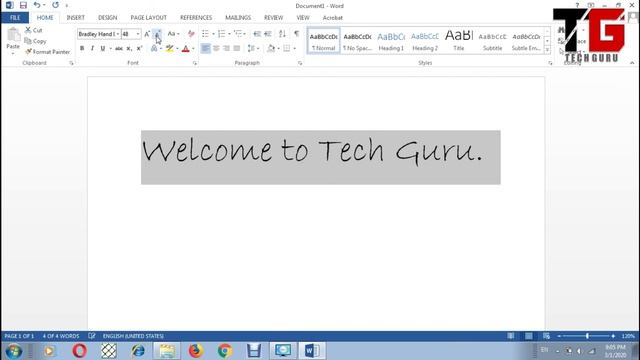The height and width of the screenshot is (360, 640).
Task: Toggle superscript formatting
Action: [x=139, y=49]
